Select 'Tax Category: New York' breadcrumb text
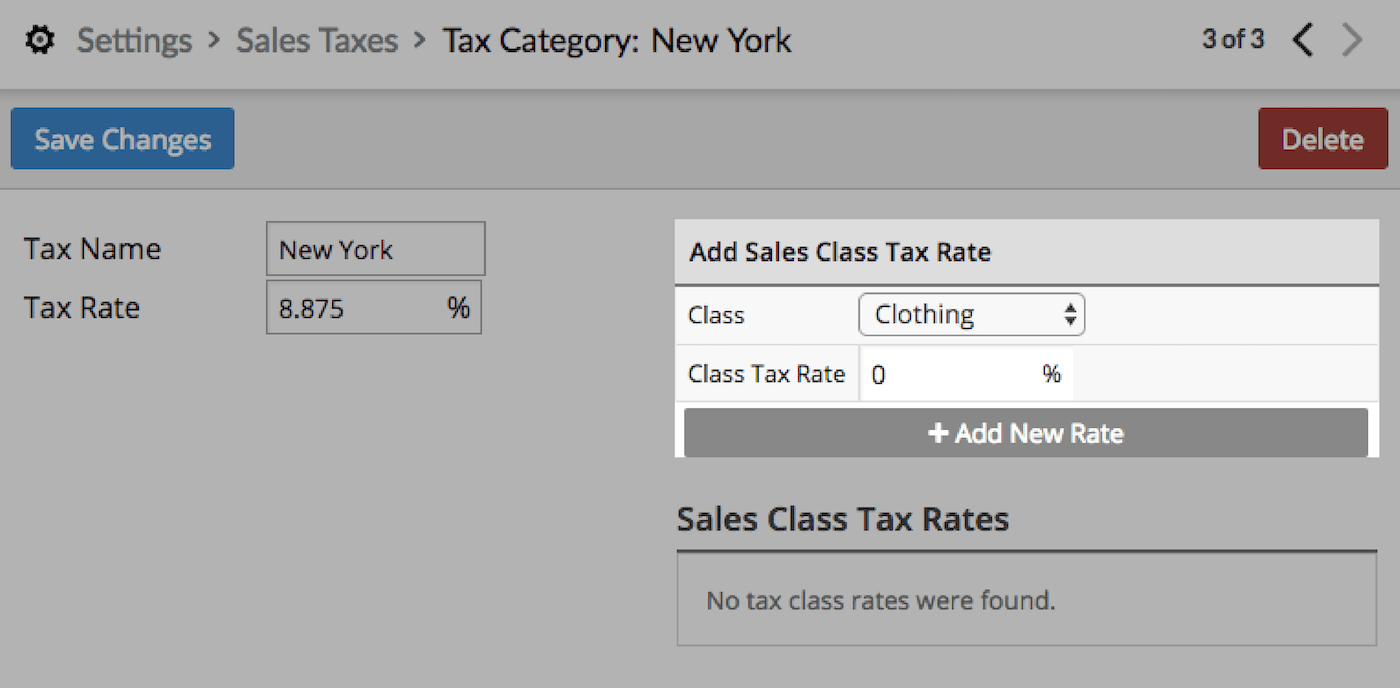The width and height of the screenshot is (1400, 688). [617, 41]
